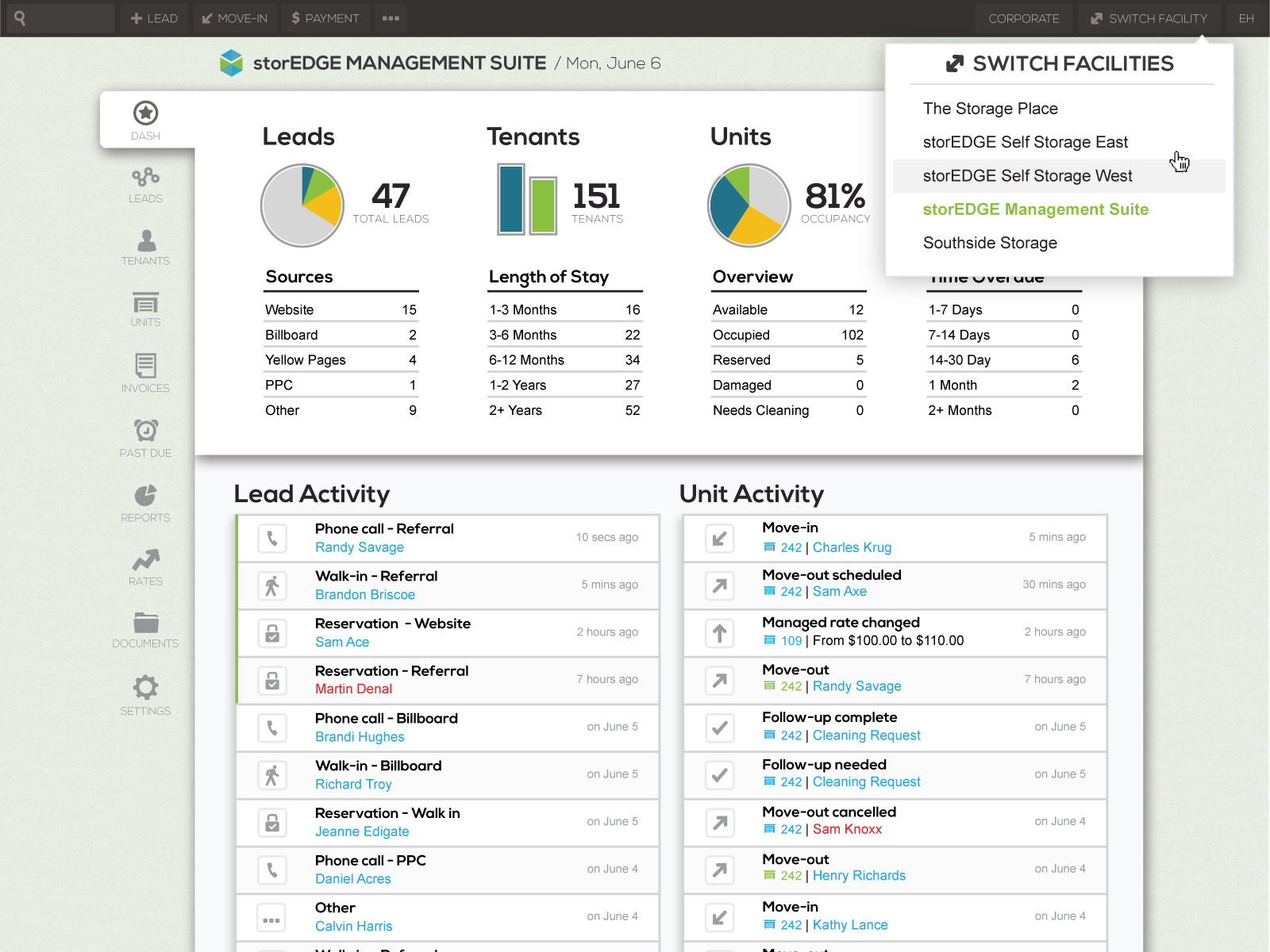
Task: Click the search magnifier field
Action: pyautogui.click(x=60, y=18)
